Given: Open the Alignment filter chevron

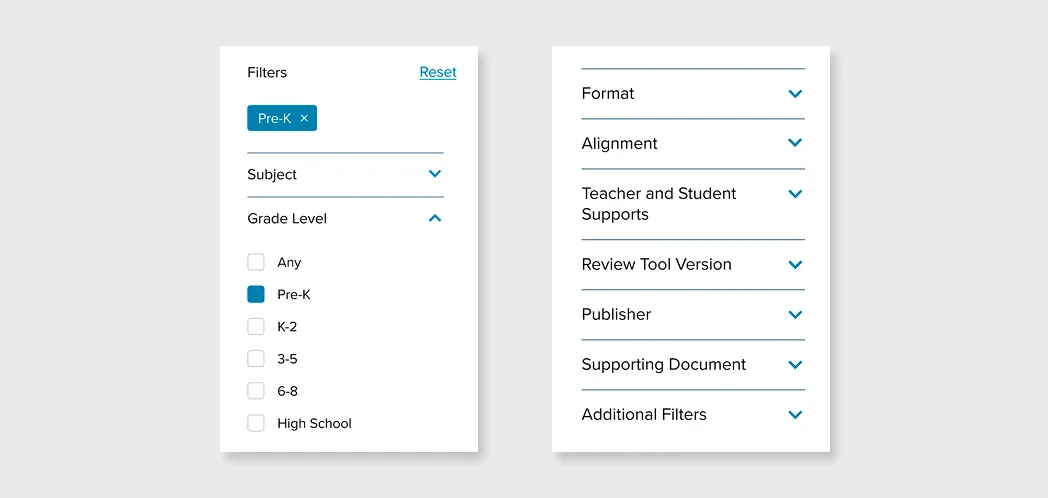Looking at the screenshot, I should [x=795, y=143].
